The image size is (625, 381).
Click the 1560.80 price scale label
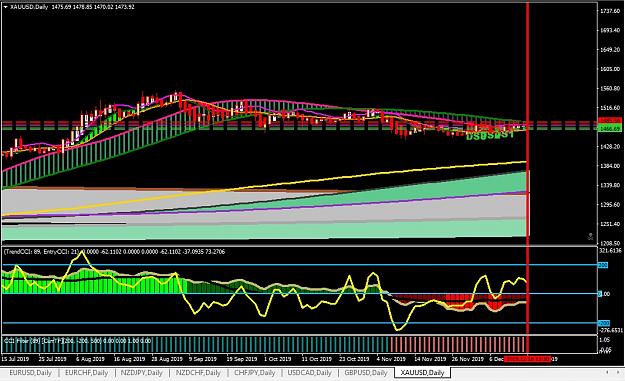[610, 88]
